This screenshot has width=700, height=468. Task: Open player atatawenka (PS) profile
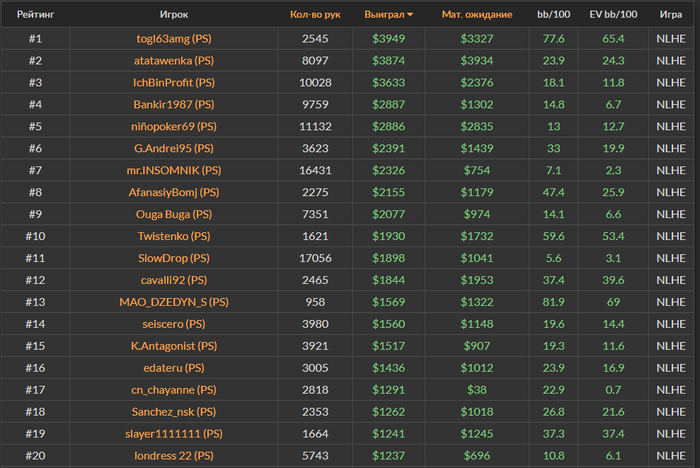tap(174, 61)
